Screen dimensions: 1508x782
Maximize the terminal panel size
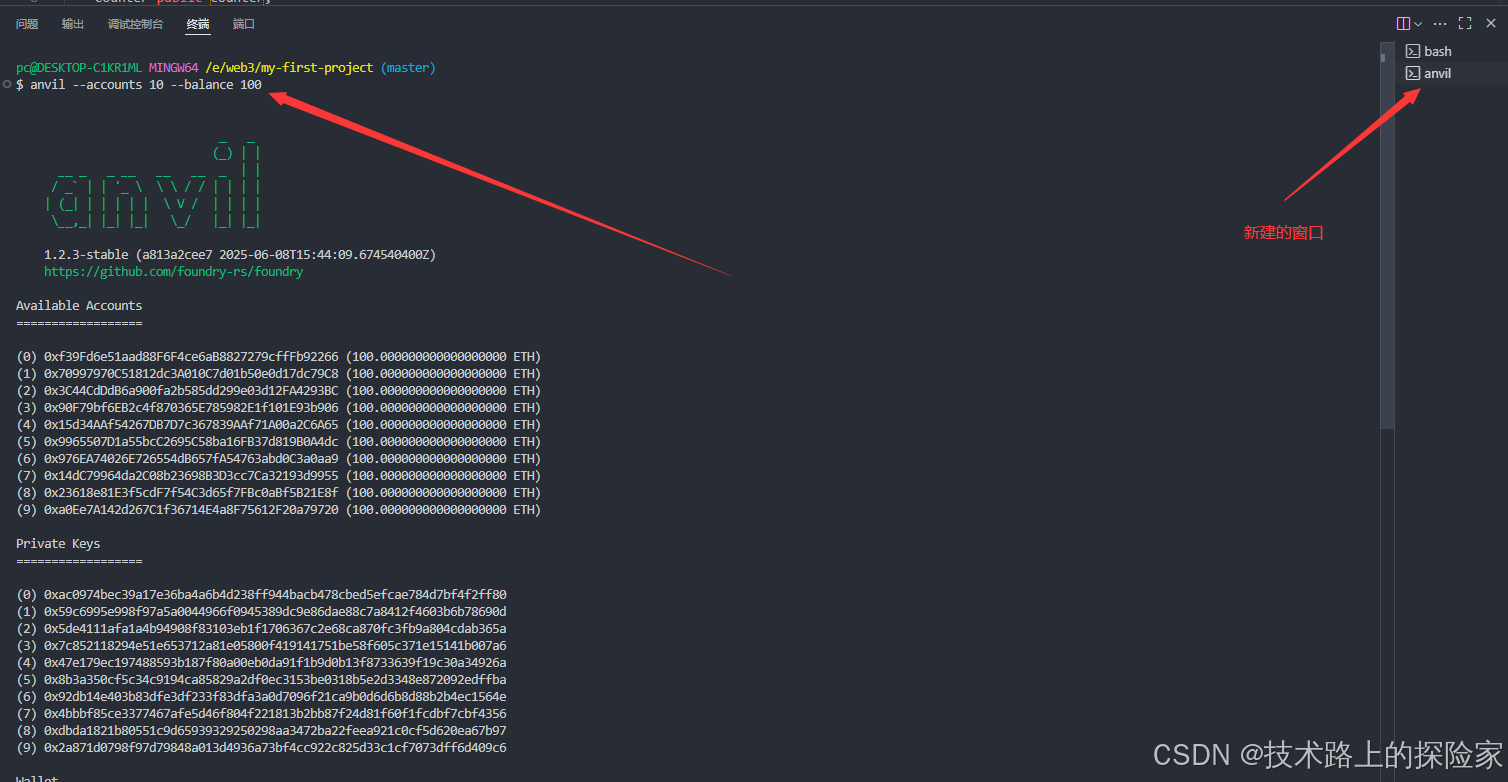pos(1465,23)
